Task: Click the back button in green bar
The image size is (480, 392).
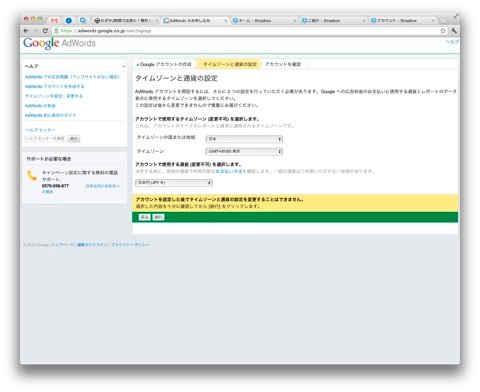Action: tap(144, 217)
